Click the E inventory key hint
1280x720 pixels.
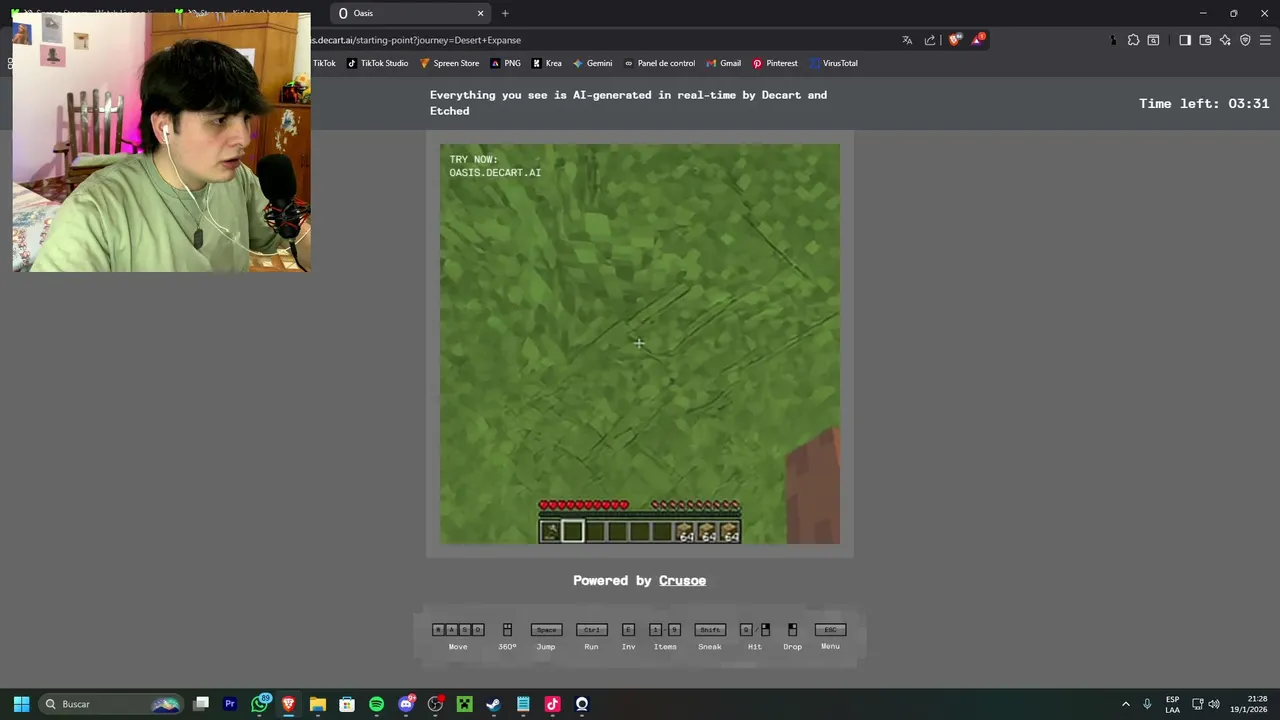click(628, 630)
